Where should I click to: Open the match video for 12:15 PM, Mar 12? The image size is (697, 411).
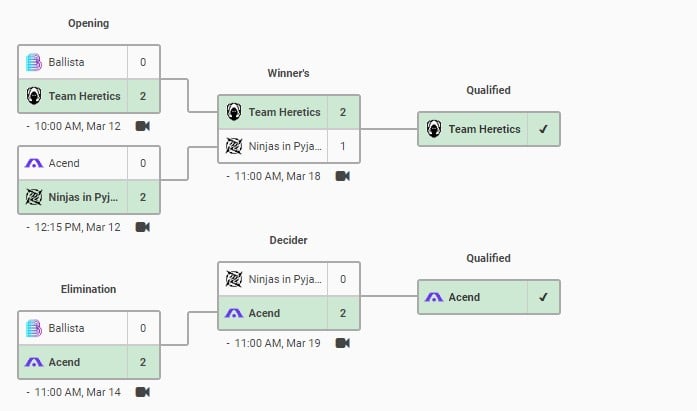point(142,227)
